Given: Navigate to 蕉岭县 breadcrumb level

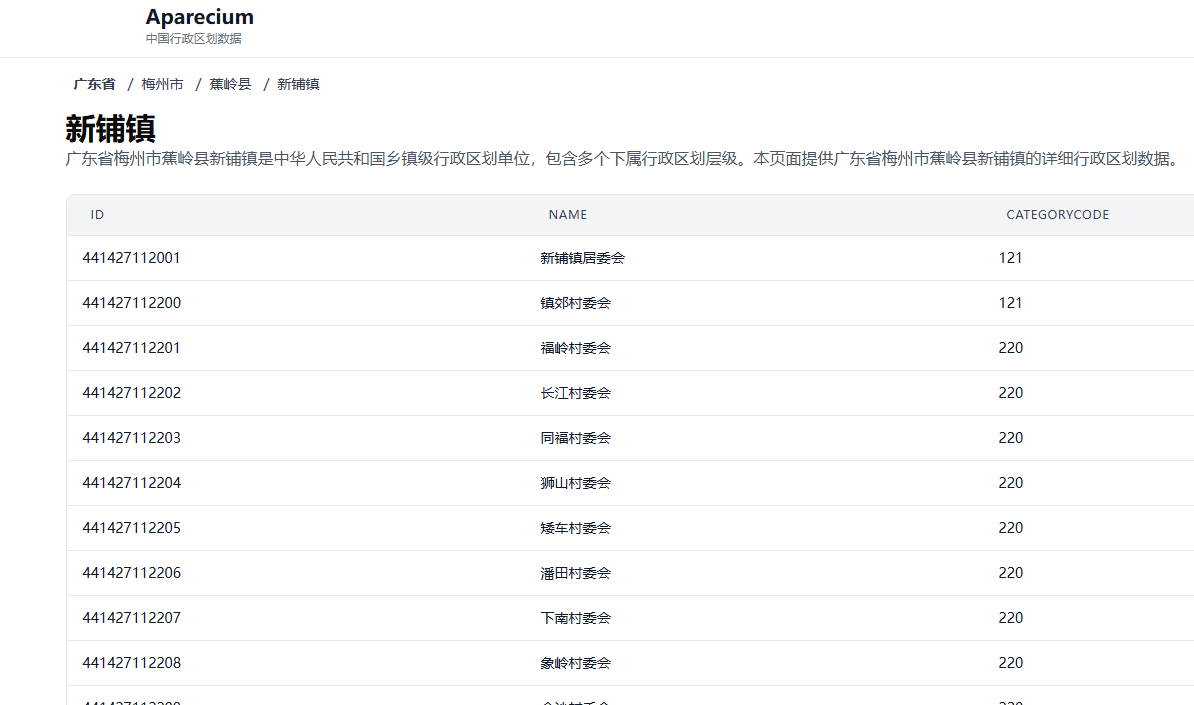Looking at the screenshot, I should point(230,85).
